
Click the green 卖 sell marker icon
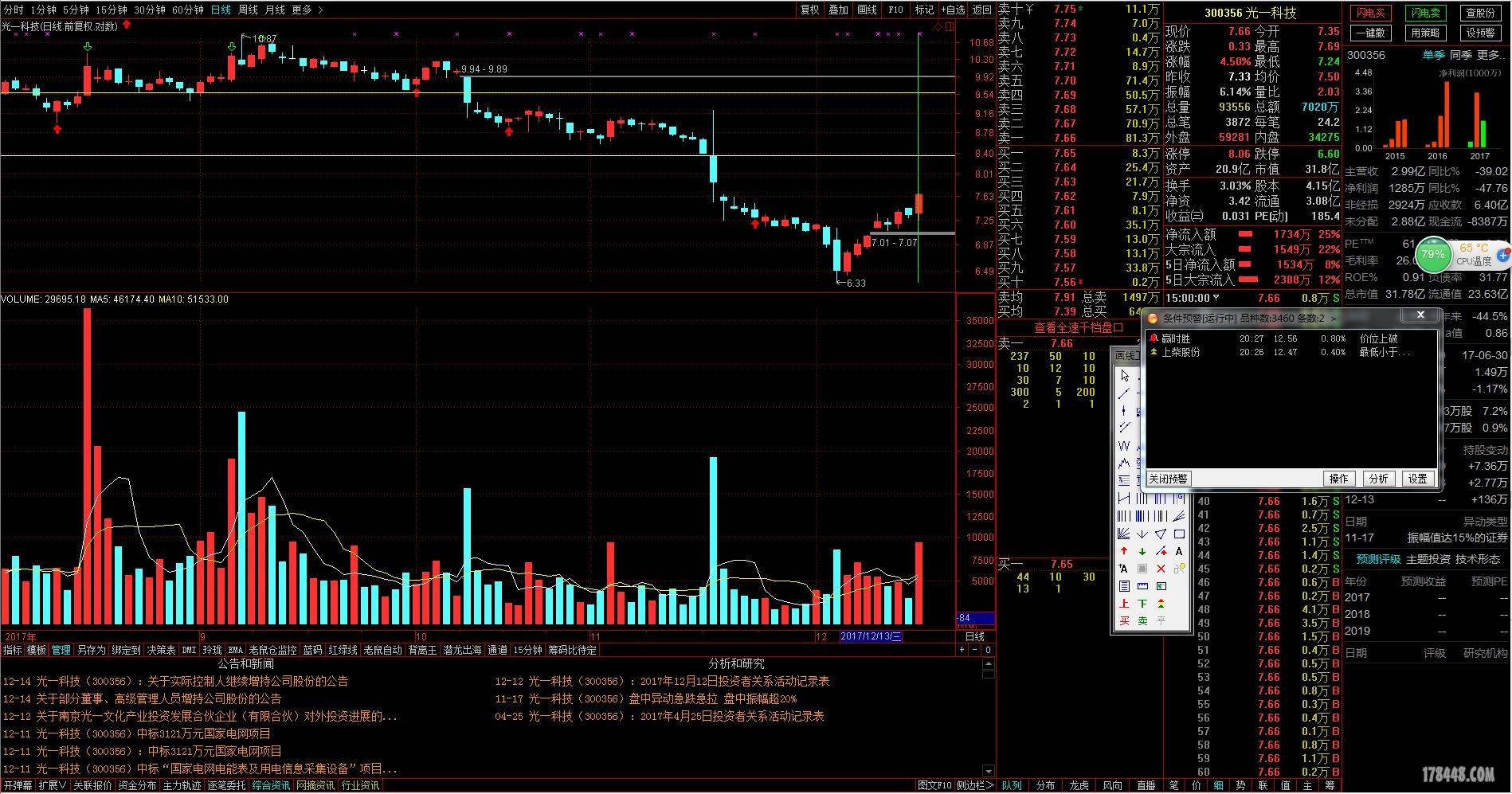coord(1142,620)
